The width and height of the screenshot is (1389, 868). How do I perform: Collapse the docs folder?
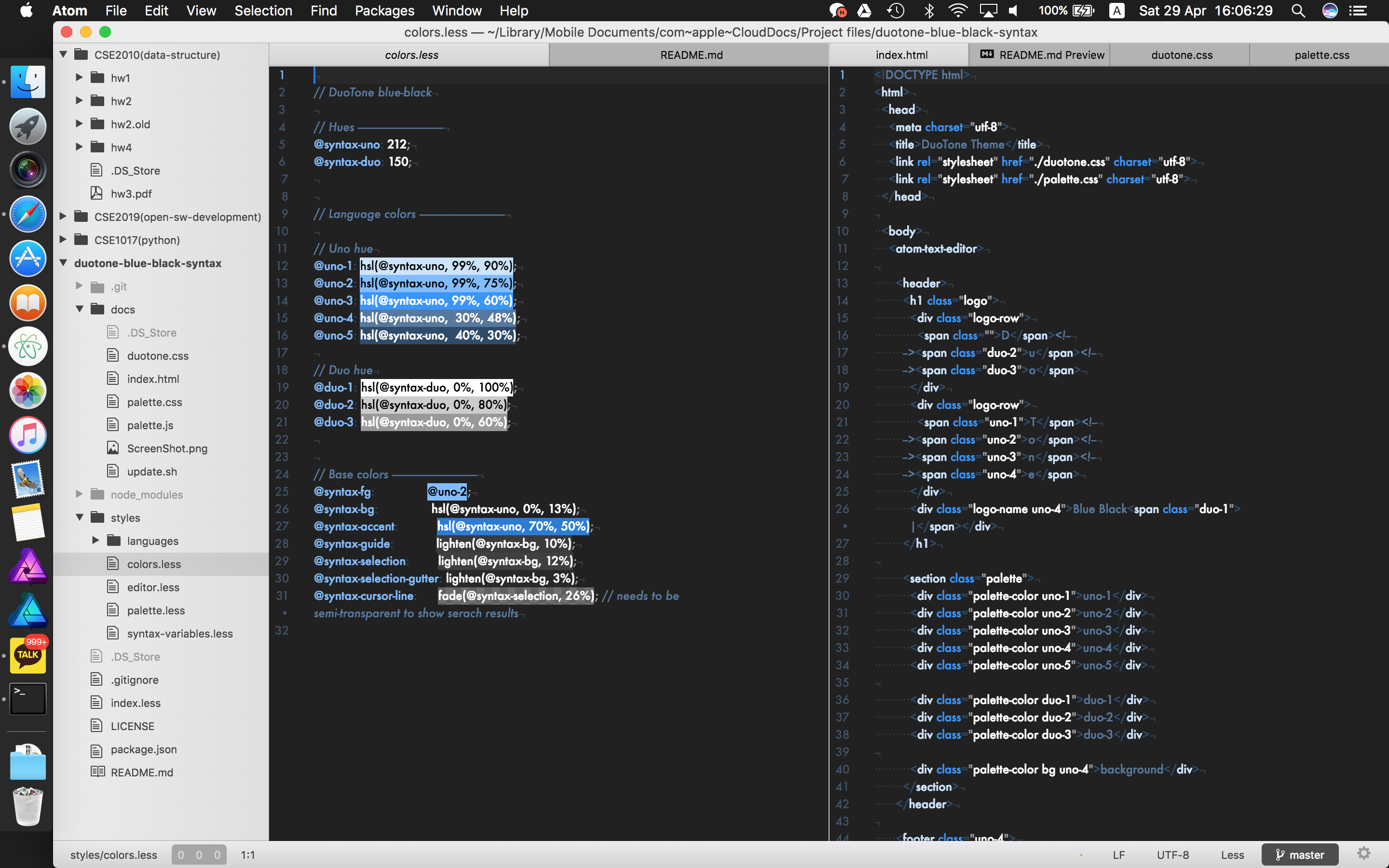[x=80, y=309]
